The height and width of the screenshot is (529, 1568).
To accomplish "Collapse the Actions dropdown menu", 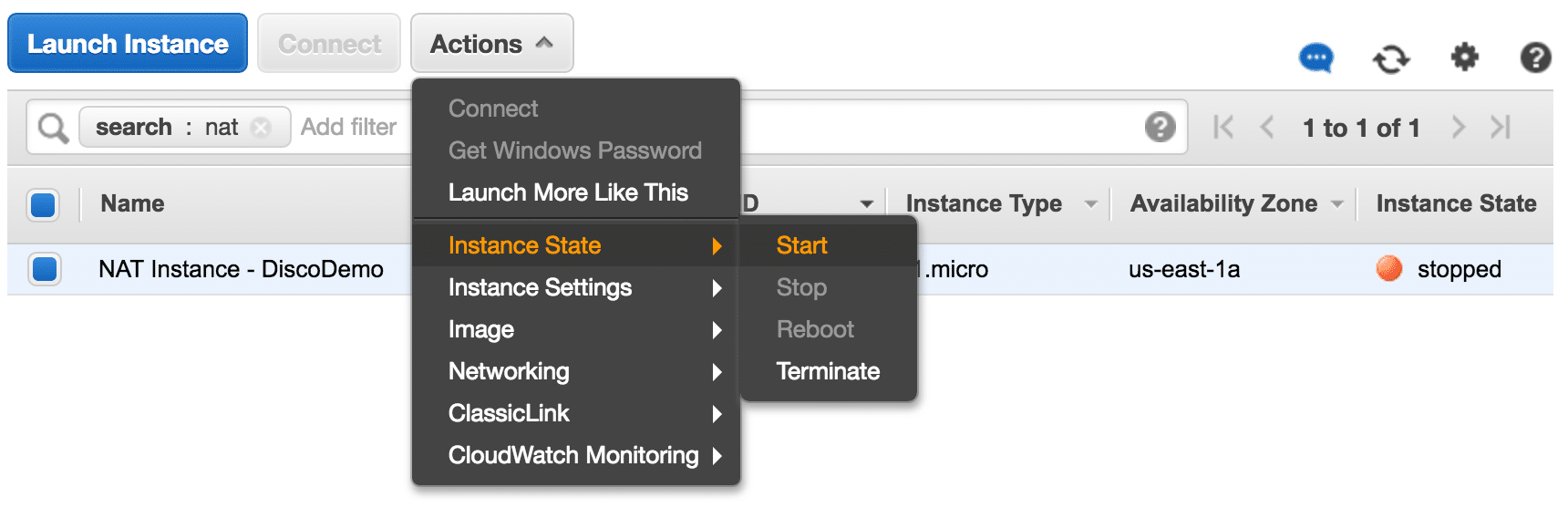I will [491, 44].
